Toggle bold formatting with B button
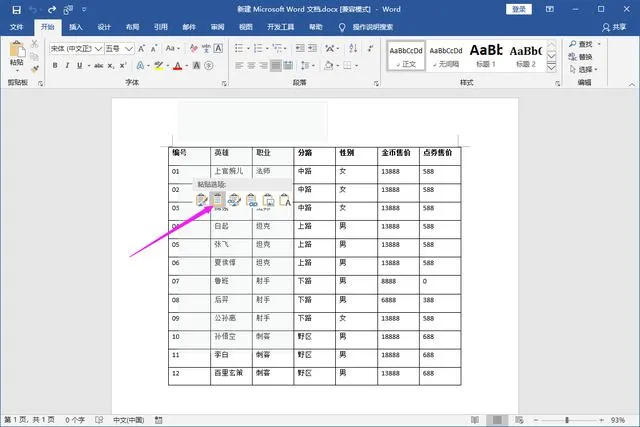This screenshot has width=640, height=427. click(54, 66)
